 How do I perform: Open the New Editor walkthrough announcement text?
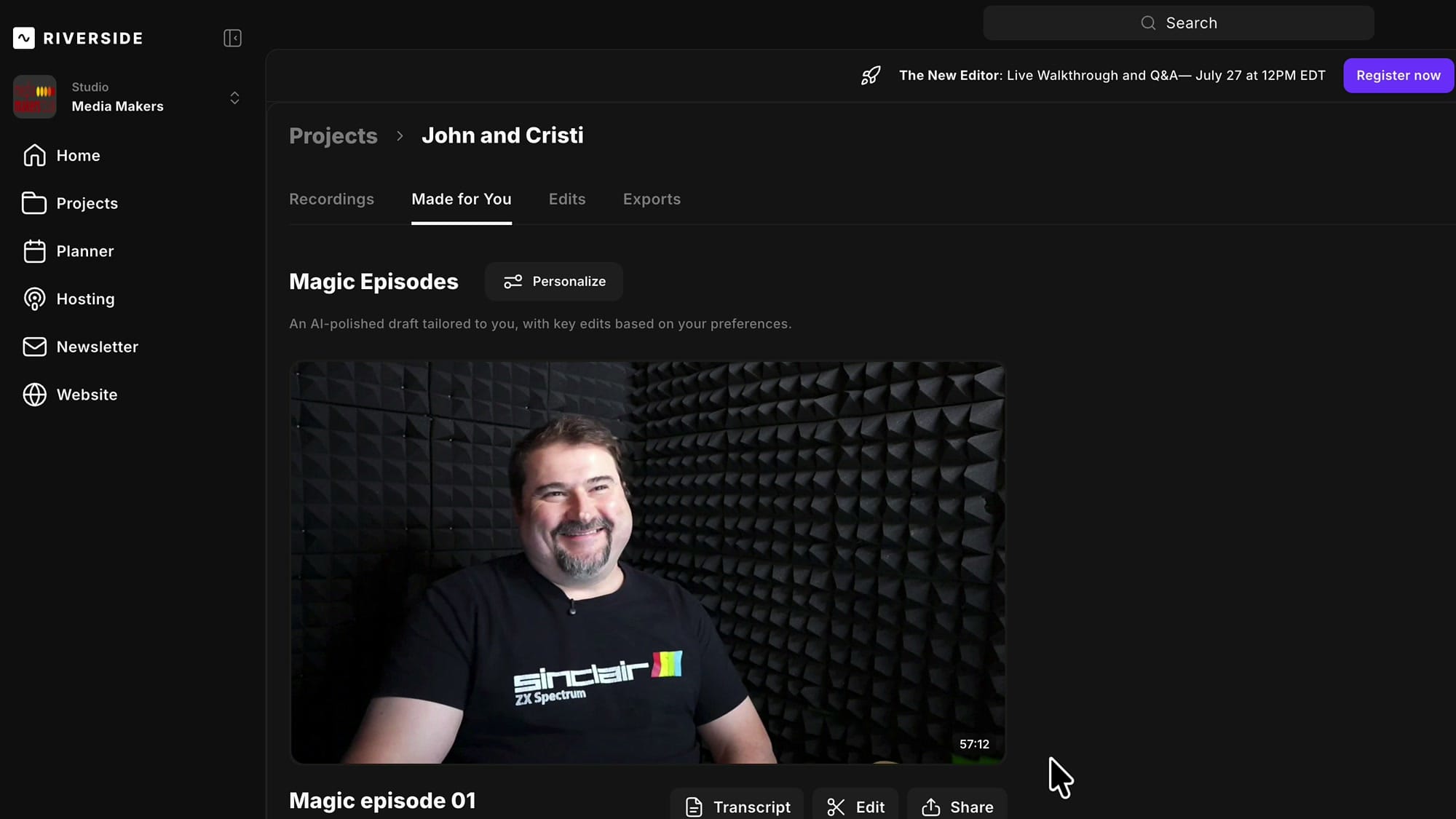tap(1112, 75)
